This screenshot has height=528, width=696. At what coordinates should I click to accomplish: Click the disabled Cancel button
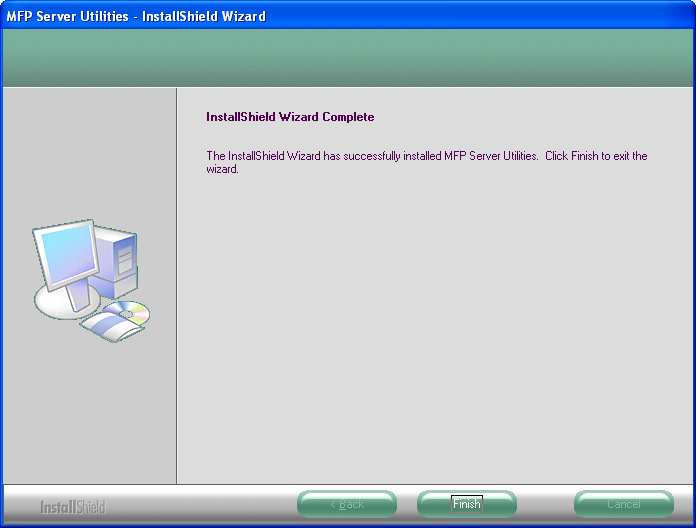coord(624,504)
